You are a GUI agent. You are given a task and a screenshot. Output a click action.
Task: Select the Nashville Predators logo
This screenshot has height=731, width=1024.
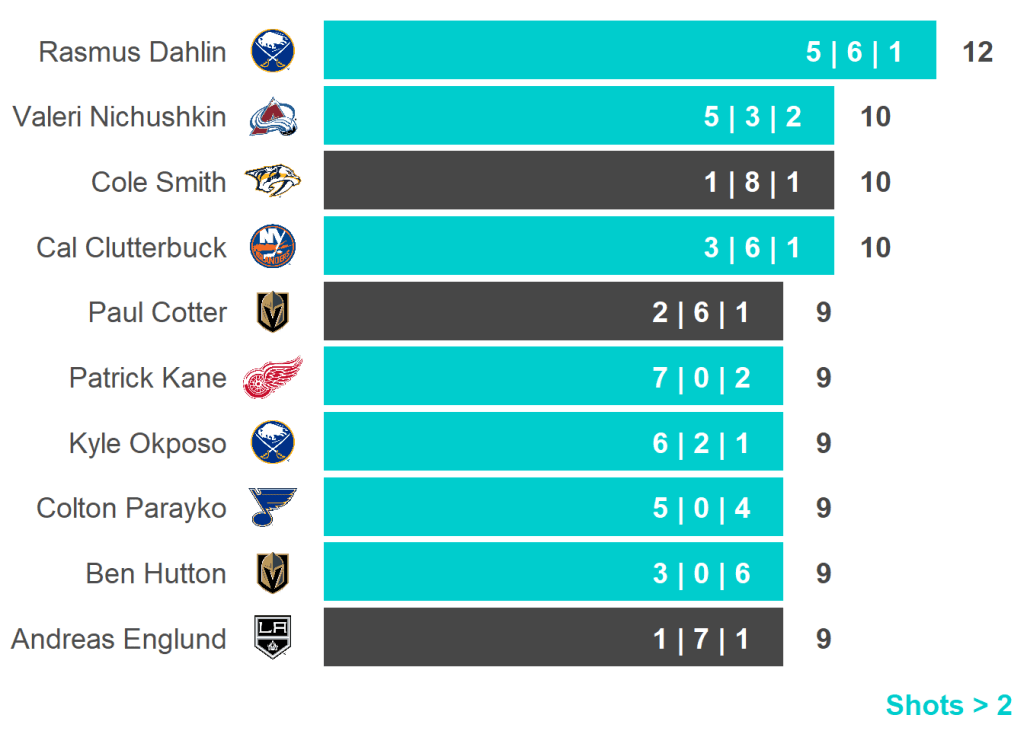pos(272,182)
